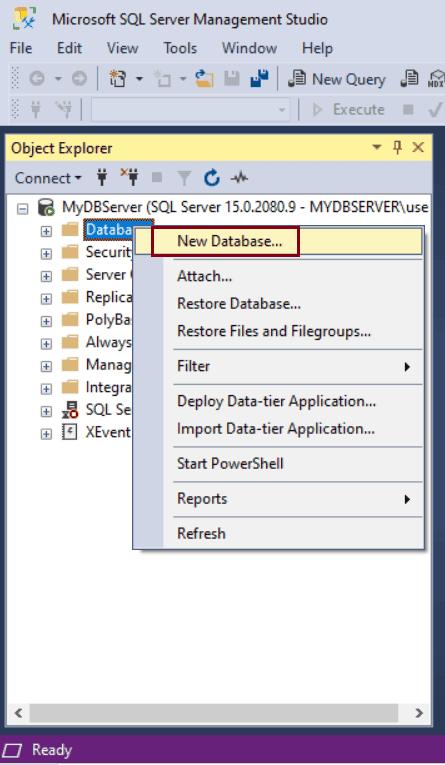Expand the Integration Services folder node
This screenshot has height=765, width=445.
[46, 389]
